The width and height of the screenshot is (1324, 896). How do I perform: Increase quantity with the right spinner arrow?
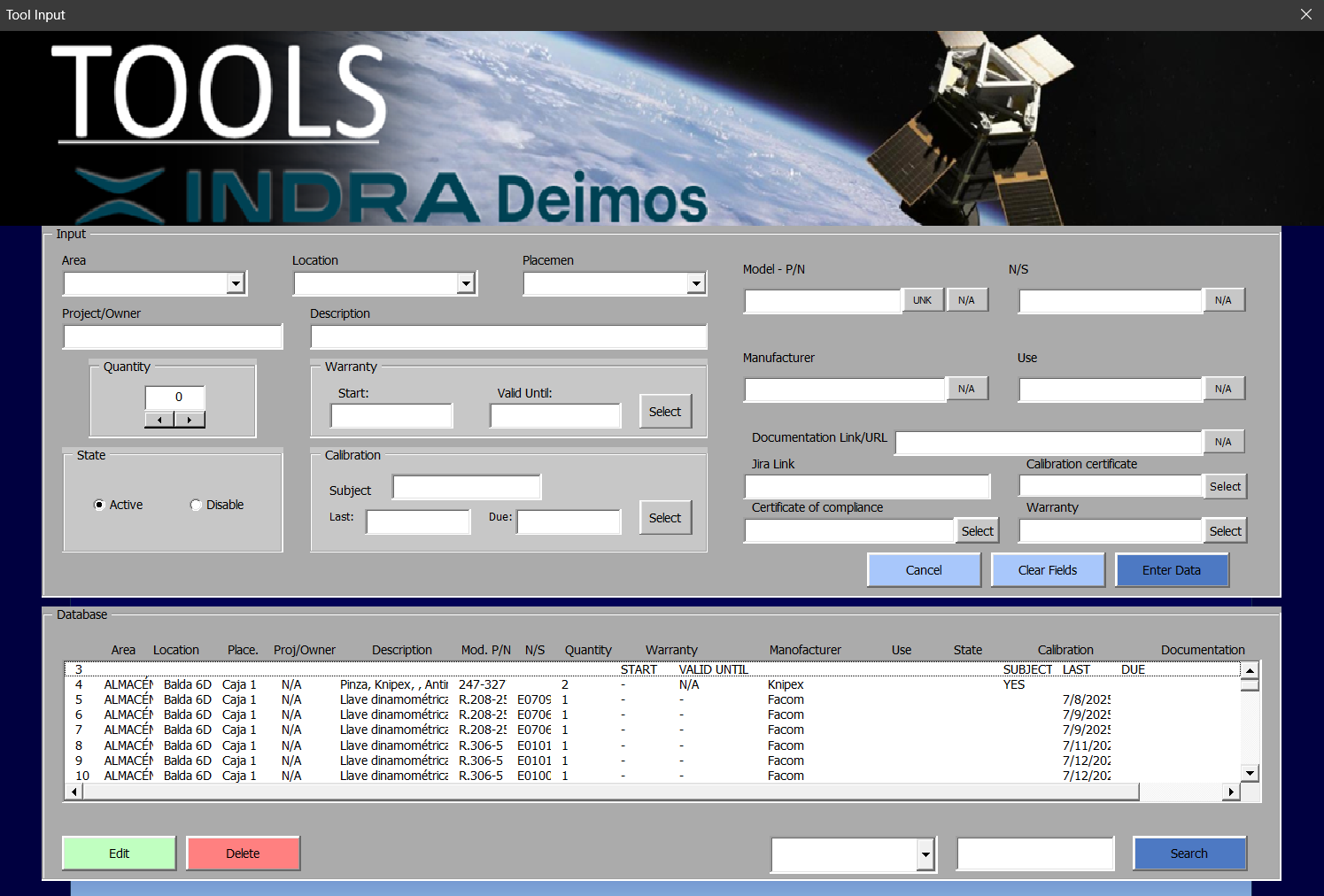[x=190, y=420]
